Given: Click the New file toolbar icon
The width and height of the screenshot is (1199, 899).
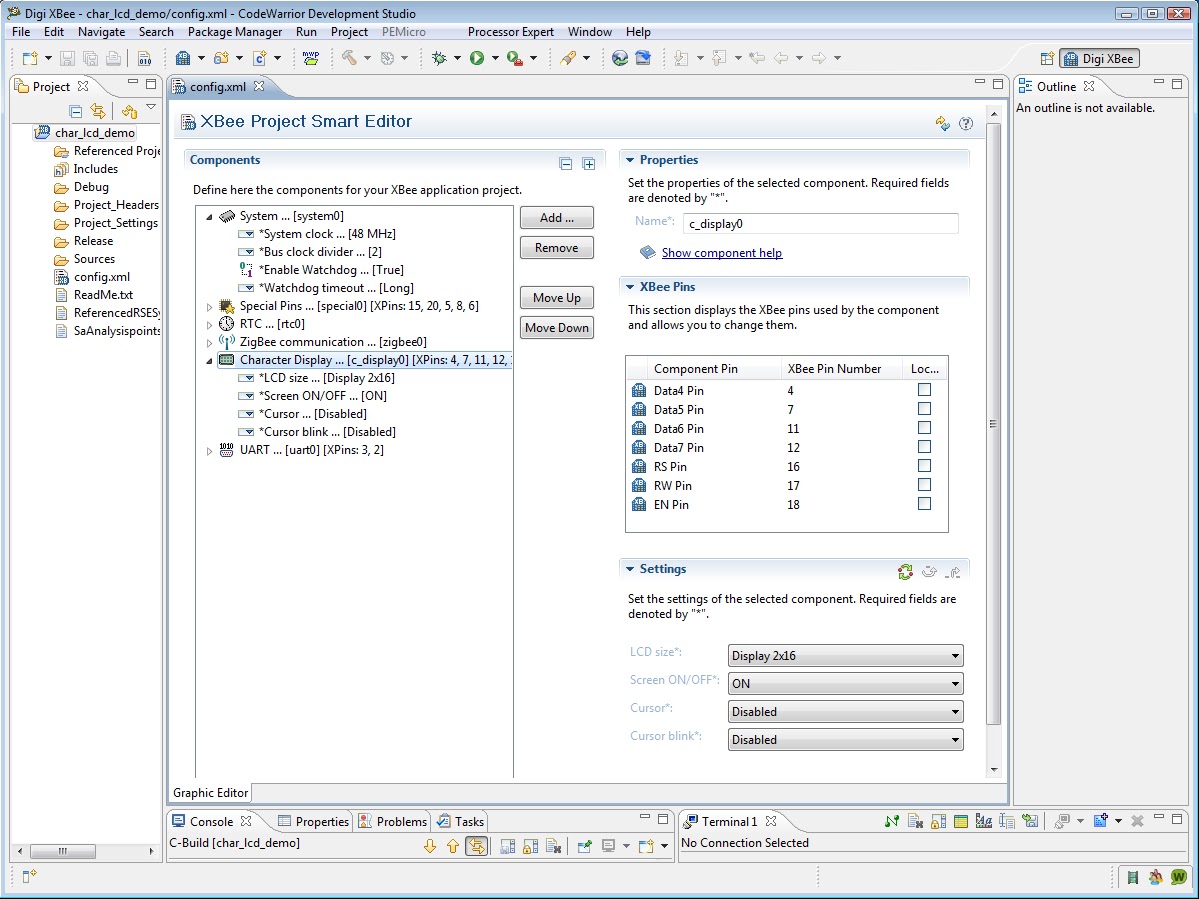Looking at the screenshot, I should [x=30, y=58].
